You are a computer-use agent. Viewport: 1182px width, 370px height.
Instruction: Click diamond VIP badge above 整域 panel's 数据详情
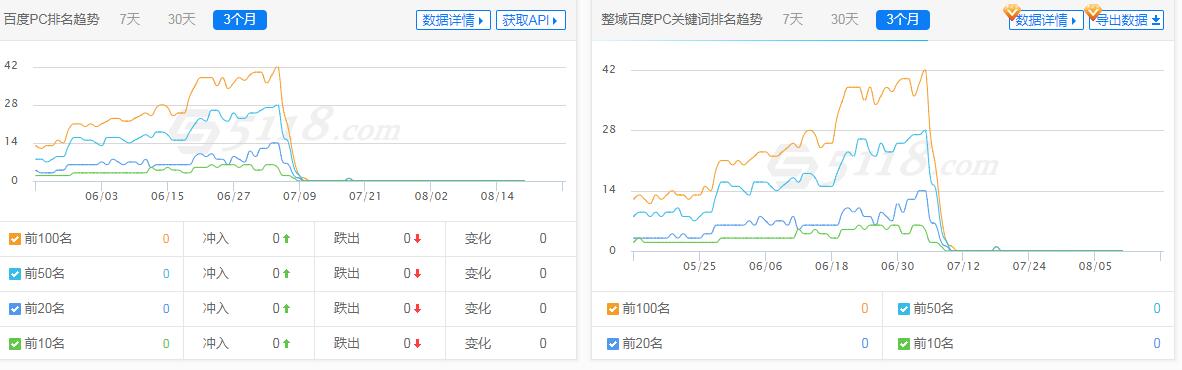(1011, 11)
